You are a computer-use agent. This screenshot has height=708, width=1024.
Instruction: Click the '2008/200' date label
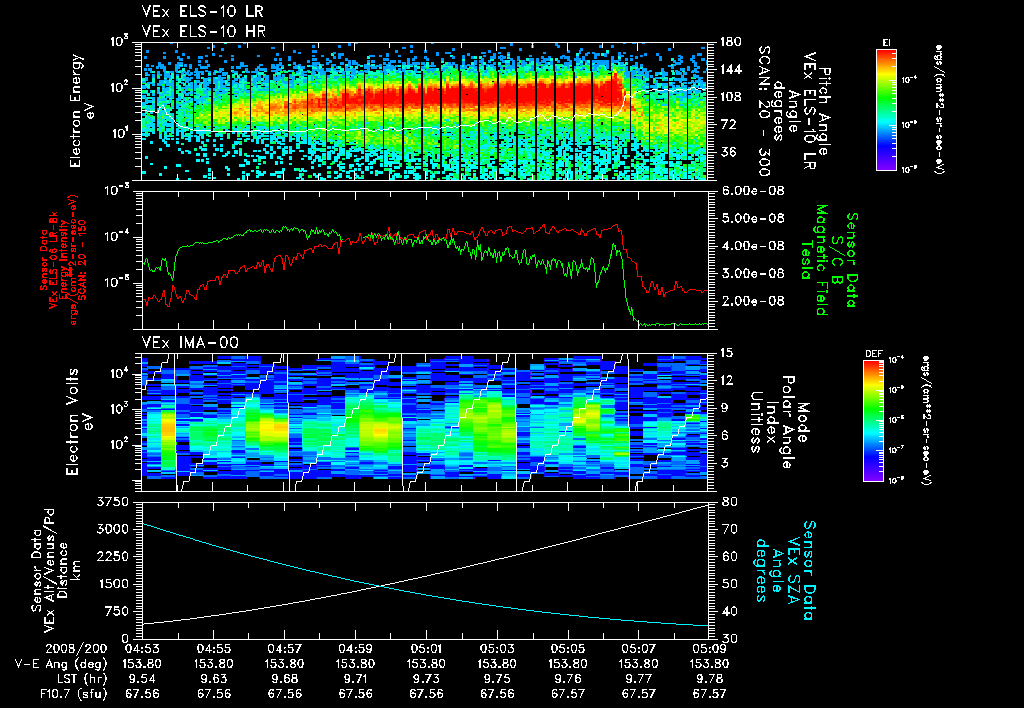pyautogui.click(x=76, y=649)
